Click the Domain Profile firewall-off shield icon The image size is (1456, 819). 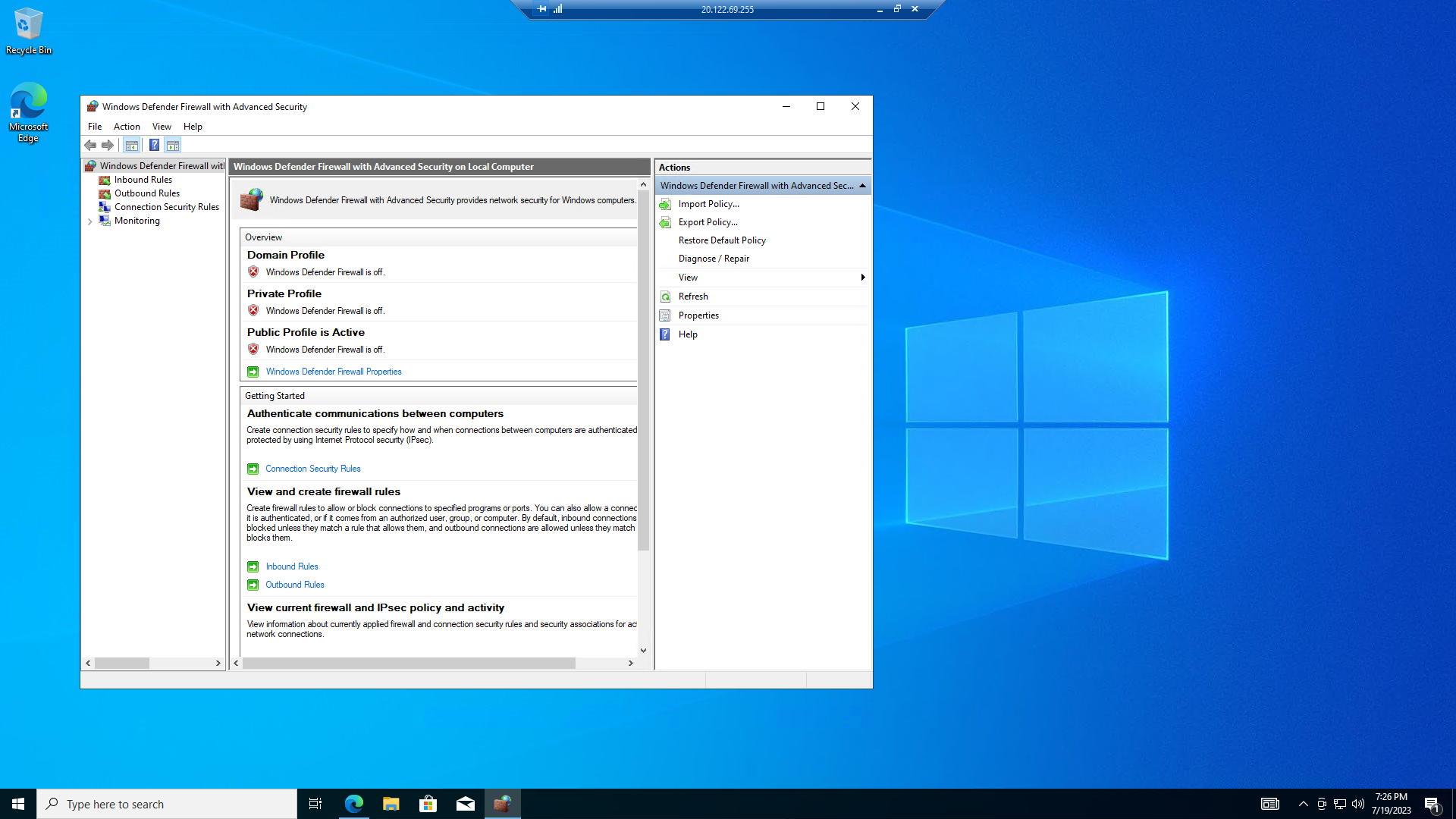tap(253, 272)
